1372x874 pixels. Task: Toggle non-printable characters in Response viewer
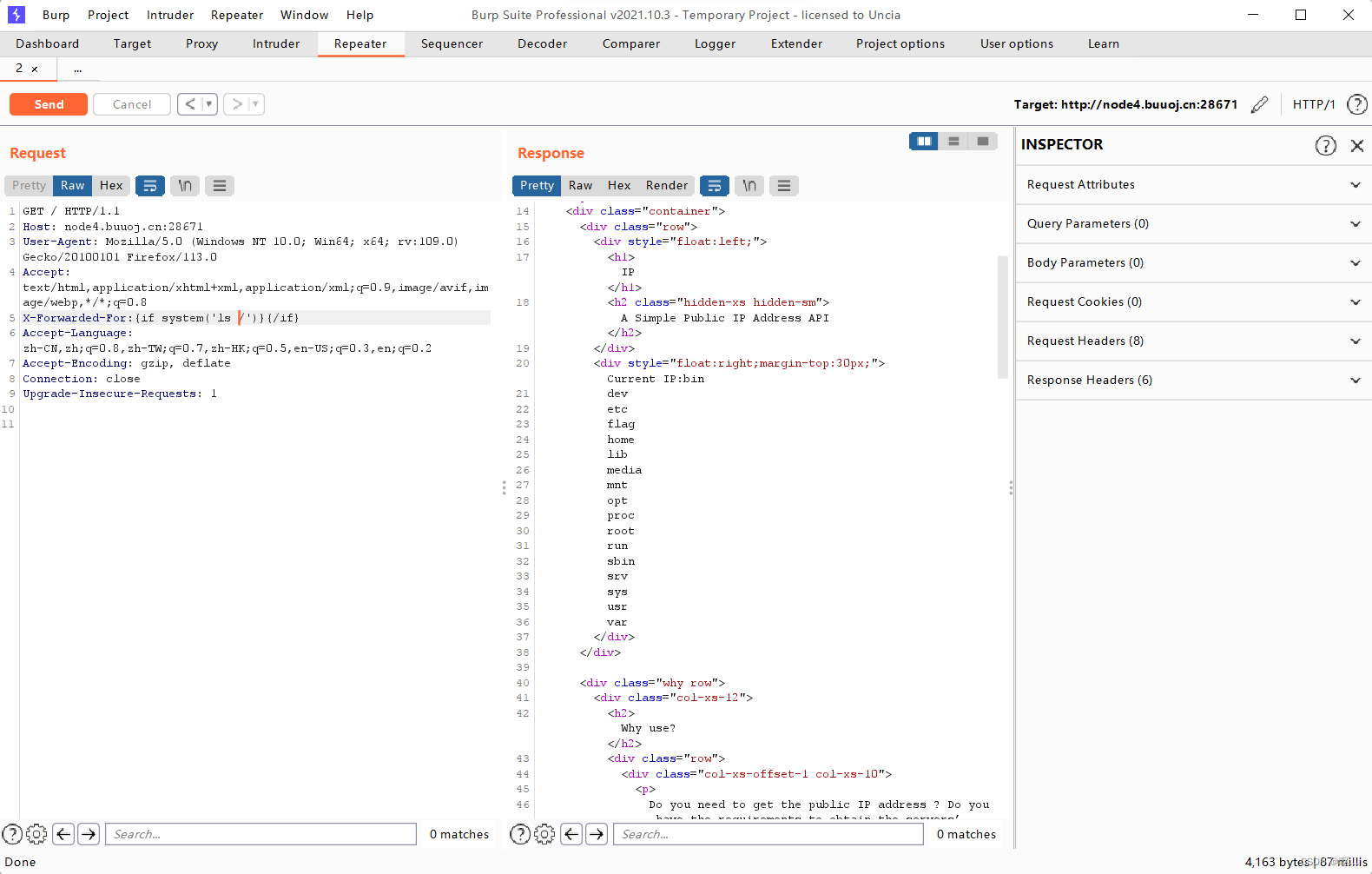749,185
